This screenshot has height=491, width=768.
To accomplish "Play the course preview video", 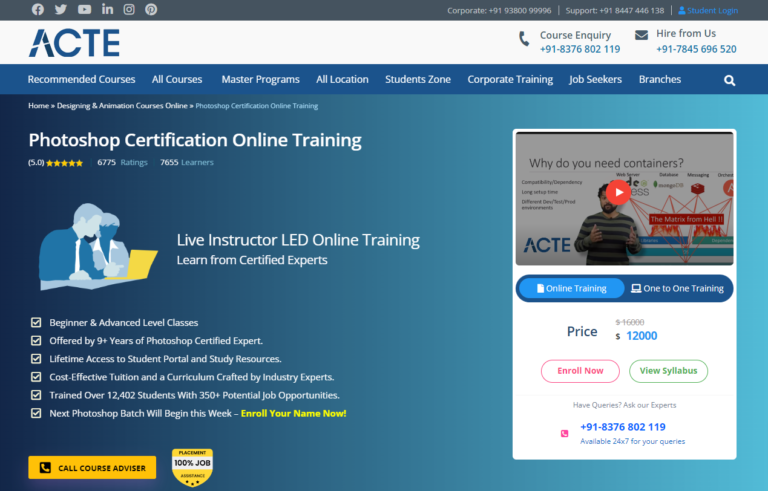I will pos(619,192).
